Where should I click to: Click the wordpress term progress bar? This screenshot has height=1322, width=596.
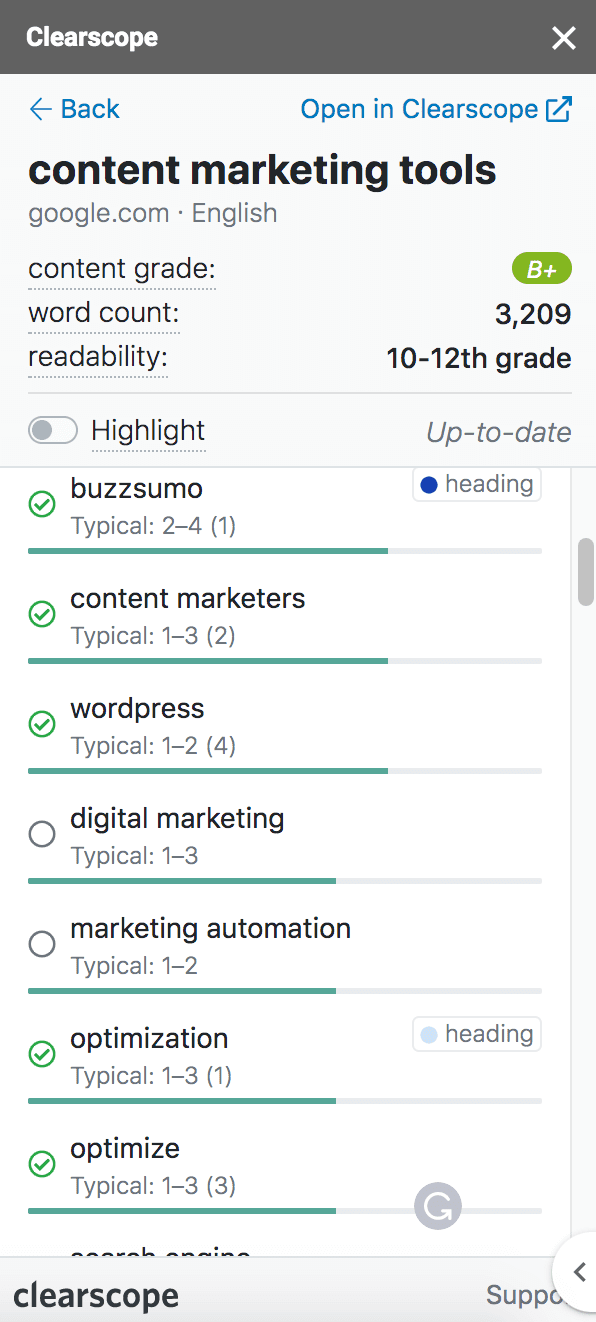(x=285, y=771)
